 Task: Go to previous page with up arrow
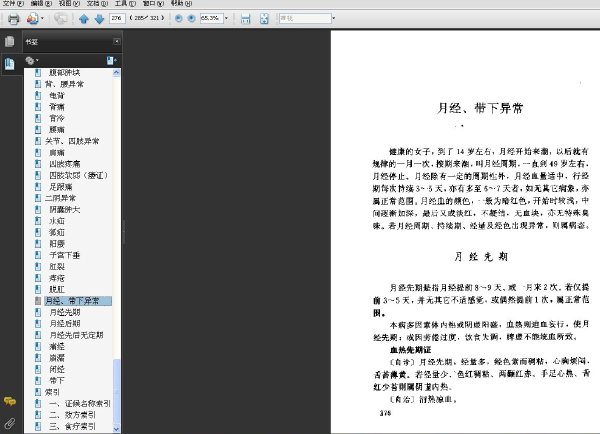[84, 19]
